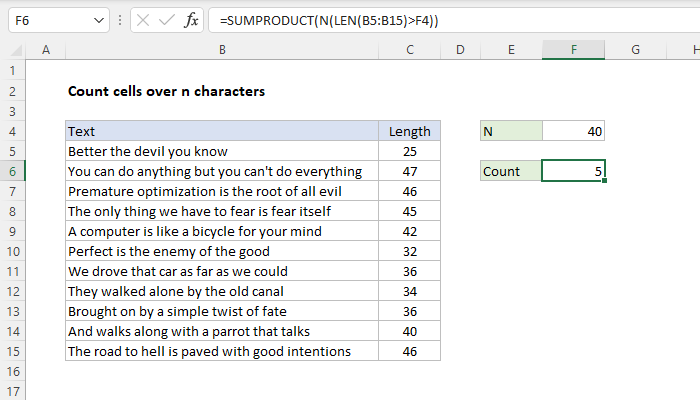Click the formula bar SUMPRODUCT text
Viewport: 700px width, 400px height.
(x=329, y=21)
